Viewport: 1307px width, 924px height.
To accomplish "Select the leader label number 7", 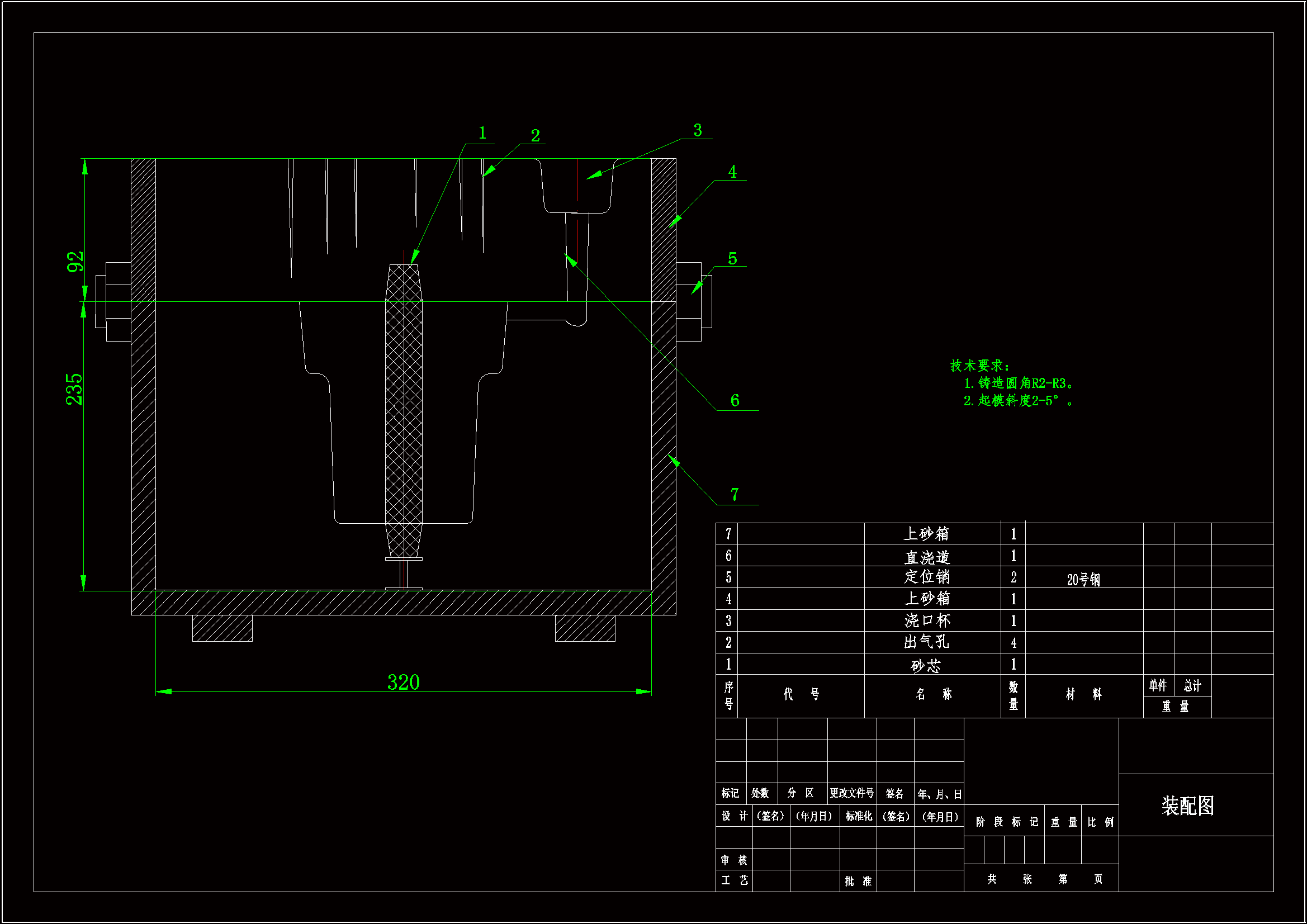I will click(735, 495).
